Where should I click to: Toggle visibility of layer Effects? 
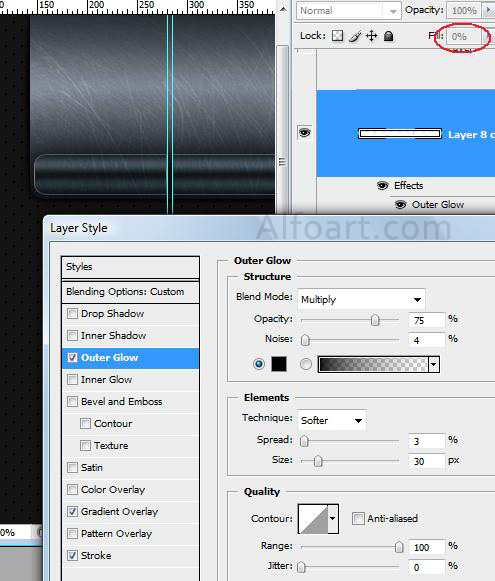[382, 185]
